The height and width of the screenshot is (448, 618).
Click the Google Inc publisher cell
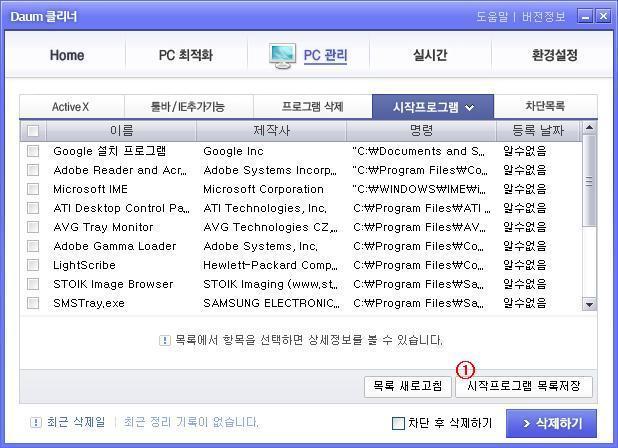pos(233,151)
